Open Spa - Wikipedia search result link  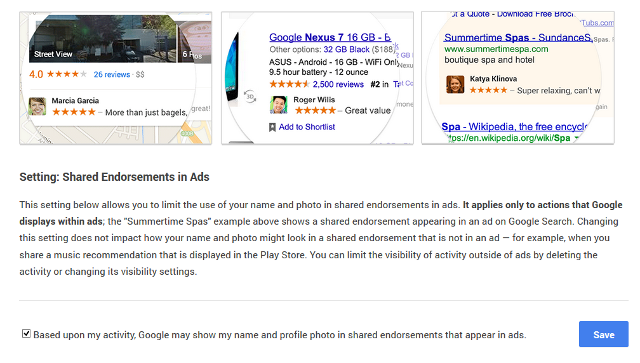point(514,127)
